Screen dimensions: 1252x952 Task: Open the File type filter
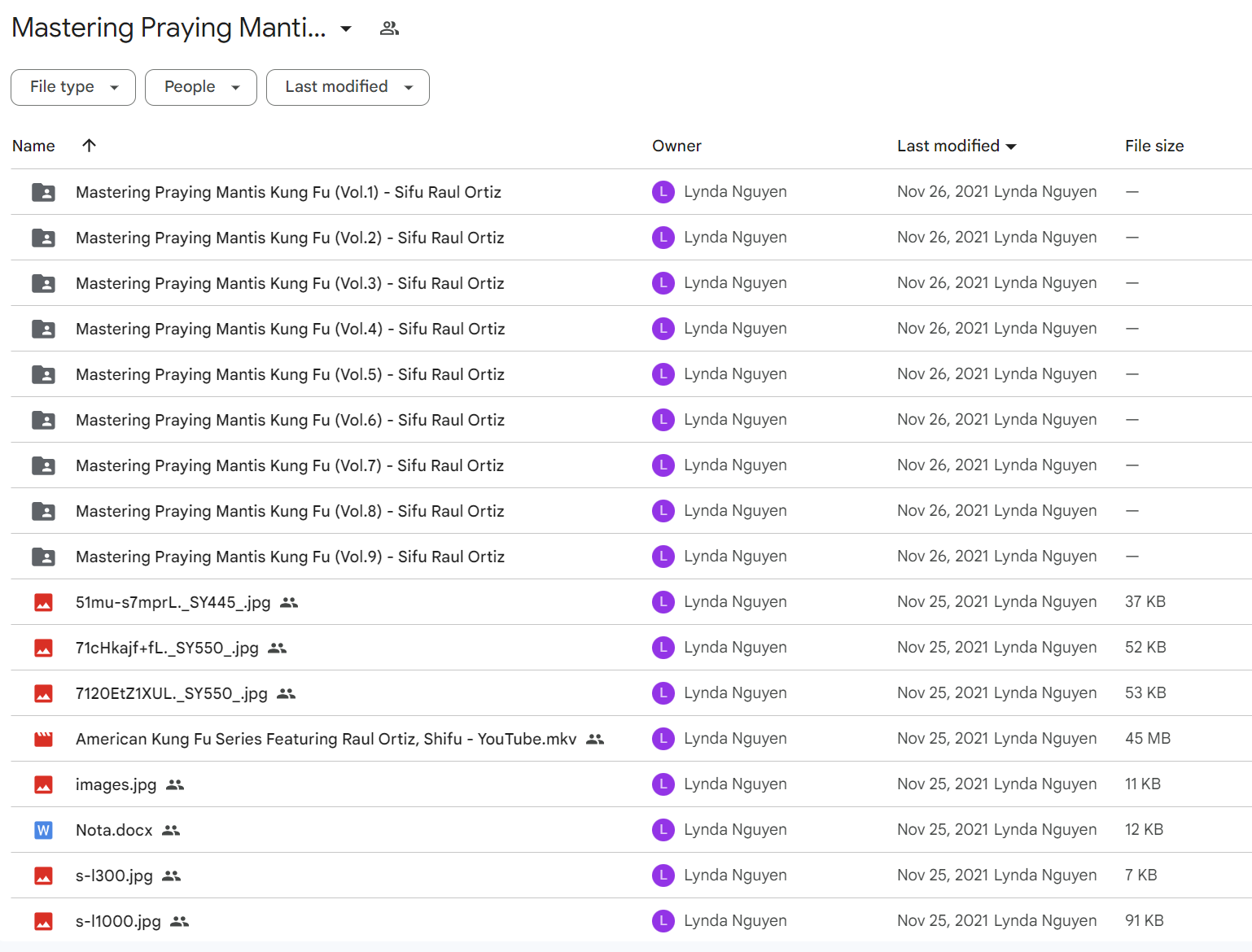(x=73, y=87)
